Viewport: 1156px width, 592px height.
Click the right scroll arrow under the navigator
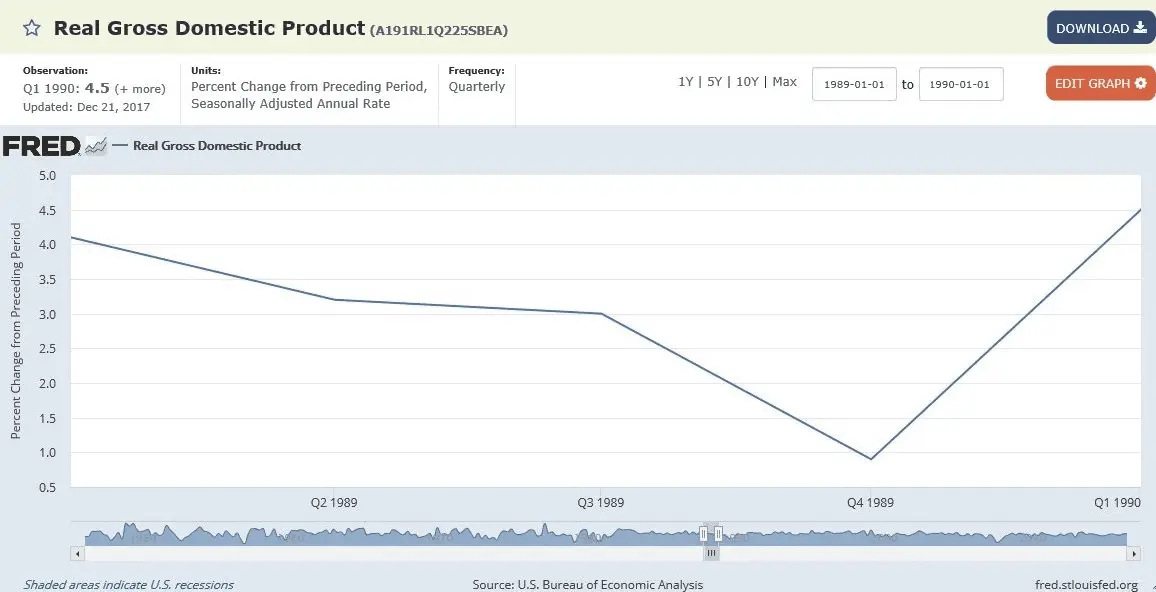[x=1133, y=553]
